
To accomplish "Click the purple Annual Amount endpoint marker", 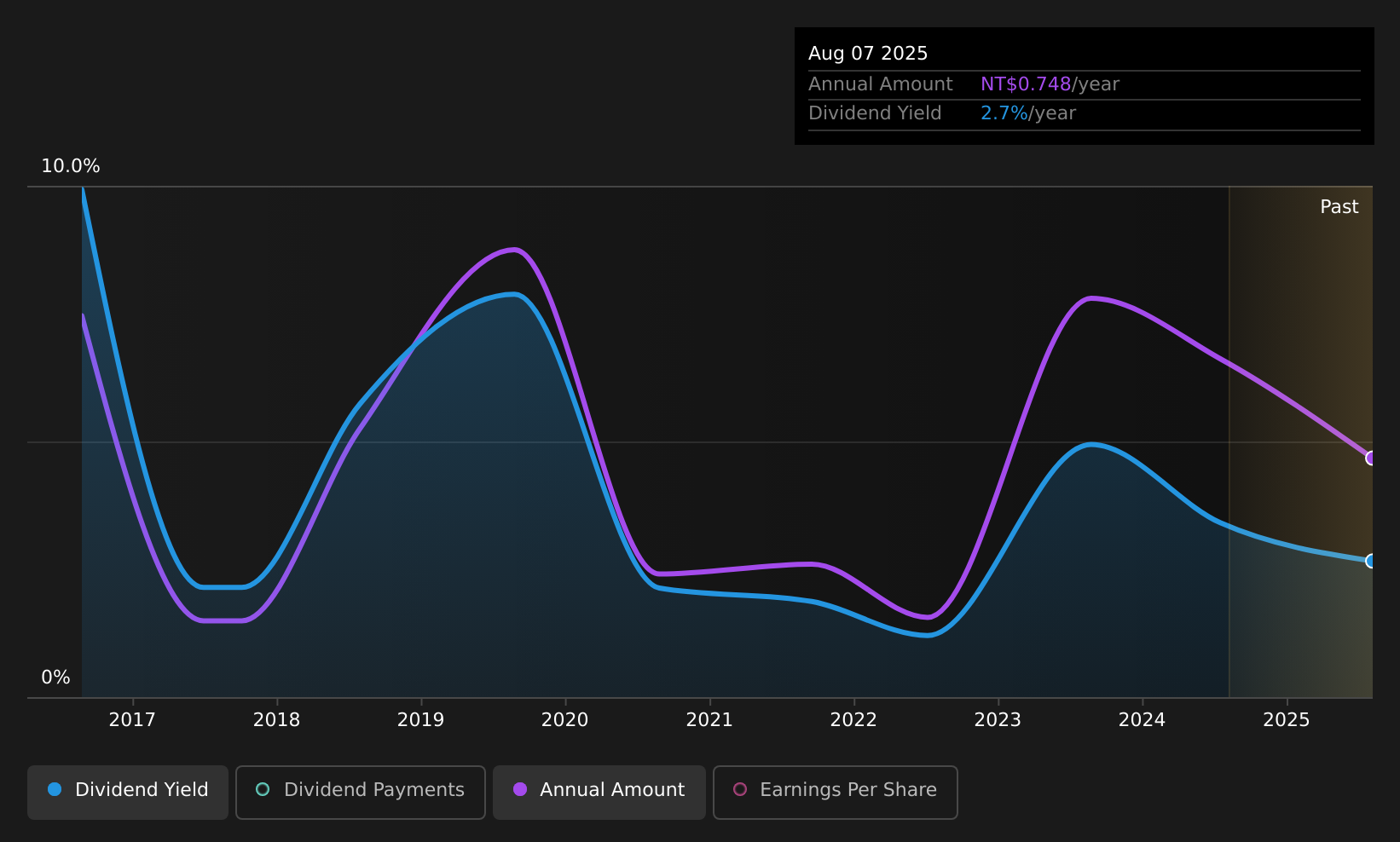I will coord(1371,458).
